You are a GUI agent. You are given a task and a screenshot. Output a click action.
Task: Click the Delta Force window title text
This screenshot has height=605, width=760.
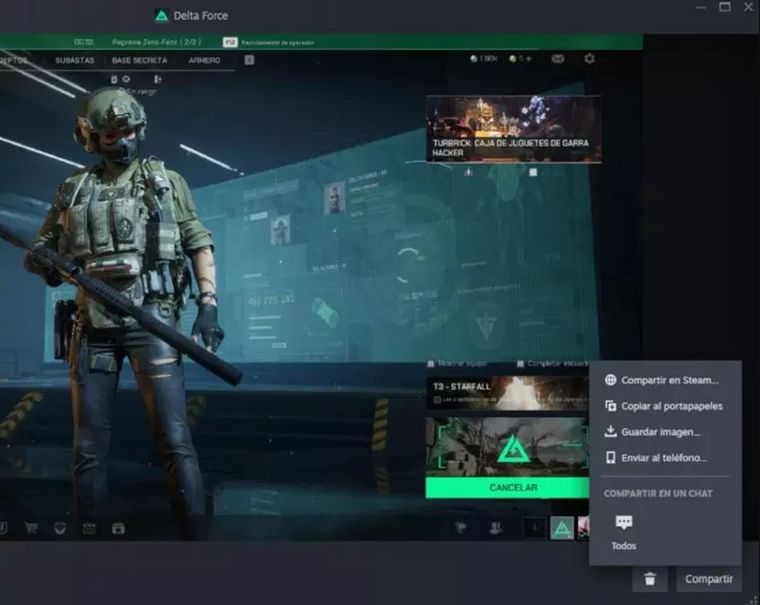(x=201, y=16)
